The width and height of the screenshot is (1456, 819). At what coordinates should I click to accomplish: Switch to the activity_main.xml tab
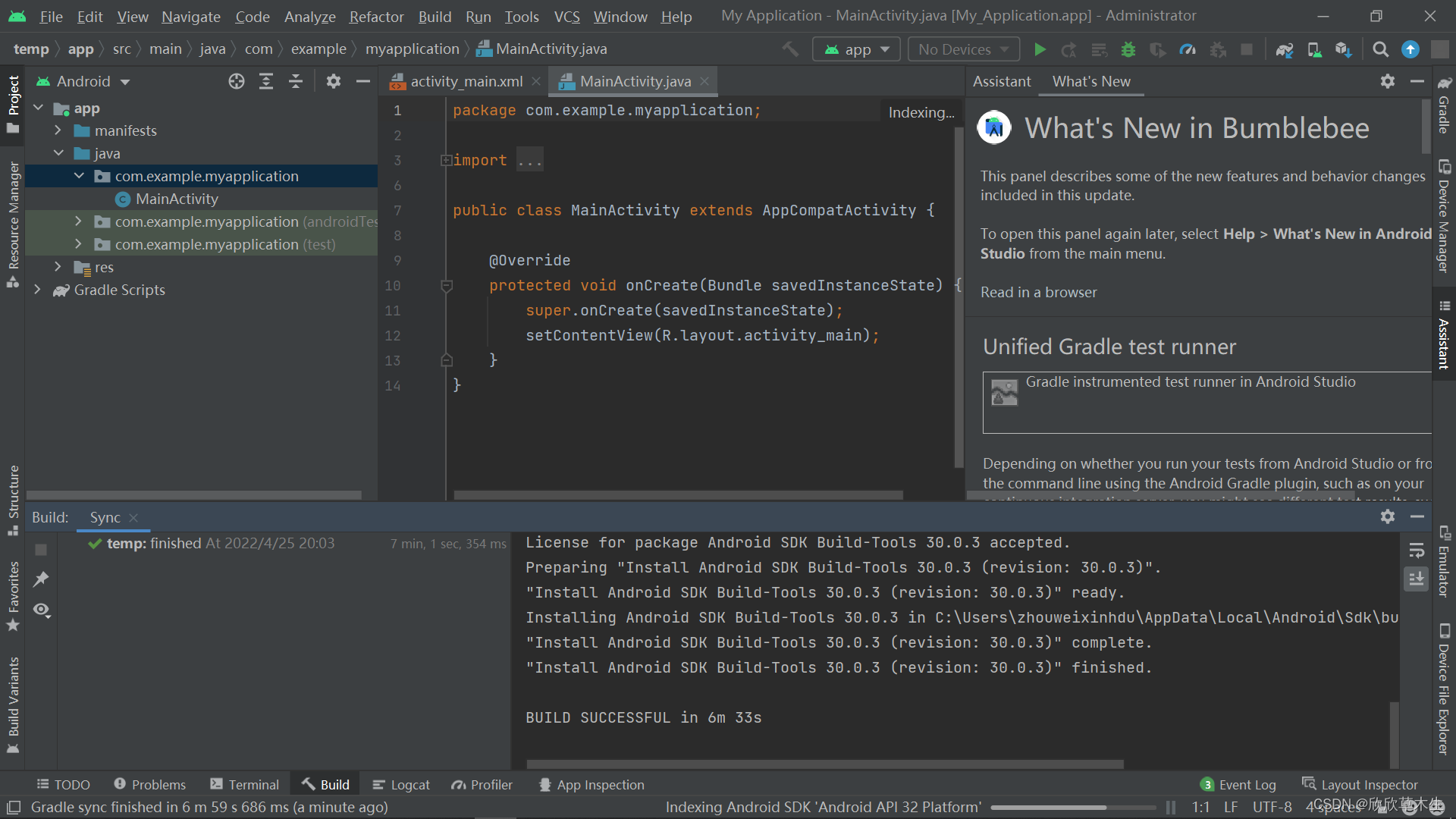point(465,81)
